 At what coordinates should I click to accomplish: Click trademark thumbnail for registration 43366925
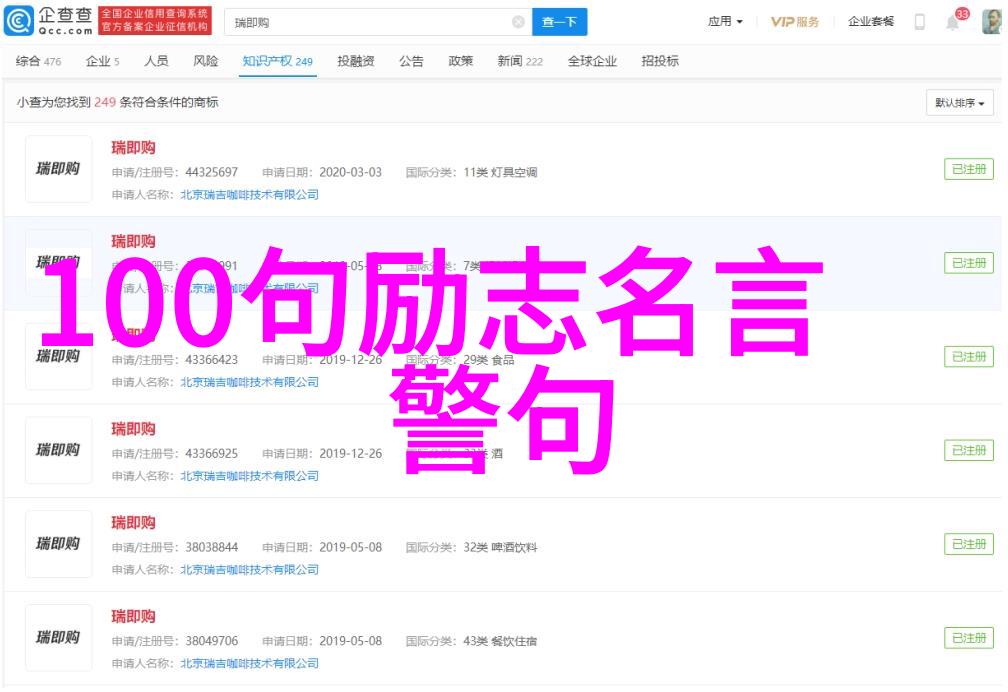(58, 450)
